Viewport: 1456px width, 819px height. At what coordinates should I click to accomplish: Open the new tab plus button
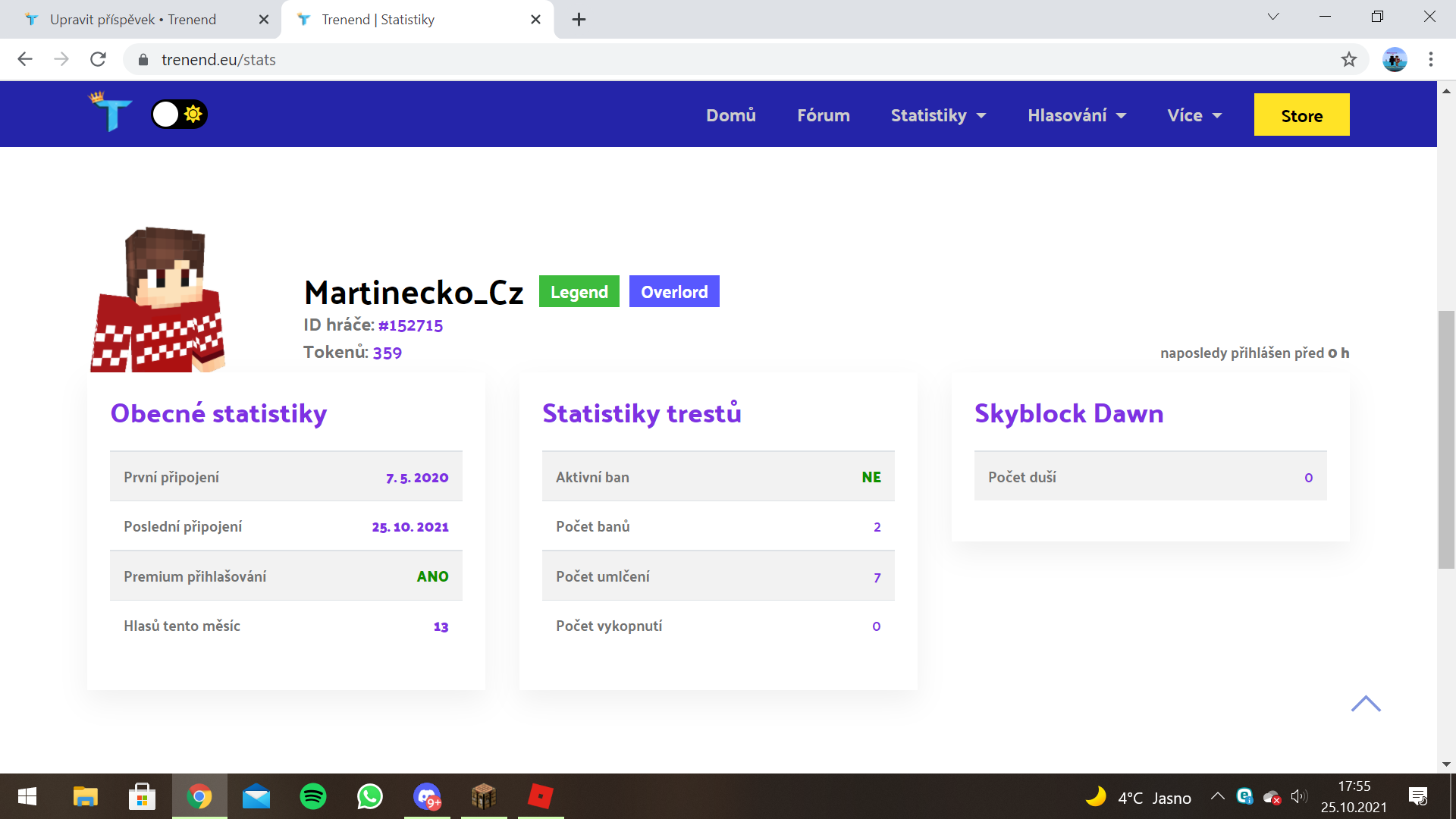click(579, 20)
